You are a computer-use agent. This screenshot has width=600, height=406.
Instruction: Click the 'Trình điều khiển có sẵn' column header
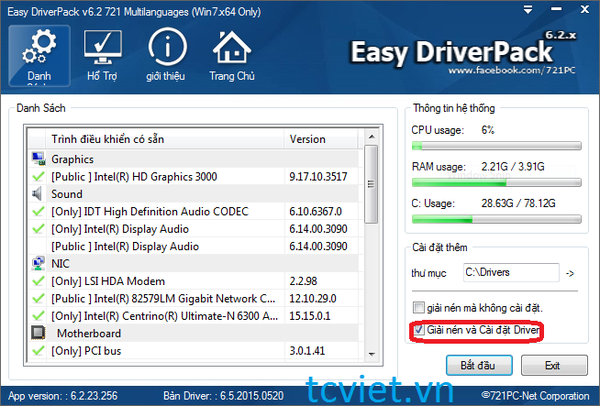click(165, 139)
